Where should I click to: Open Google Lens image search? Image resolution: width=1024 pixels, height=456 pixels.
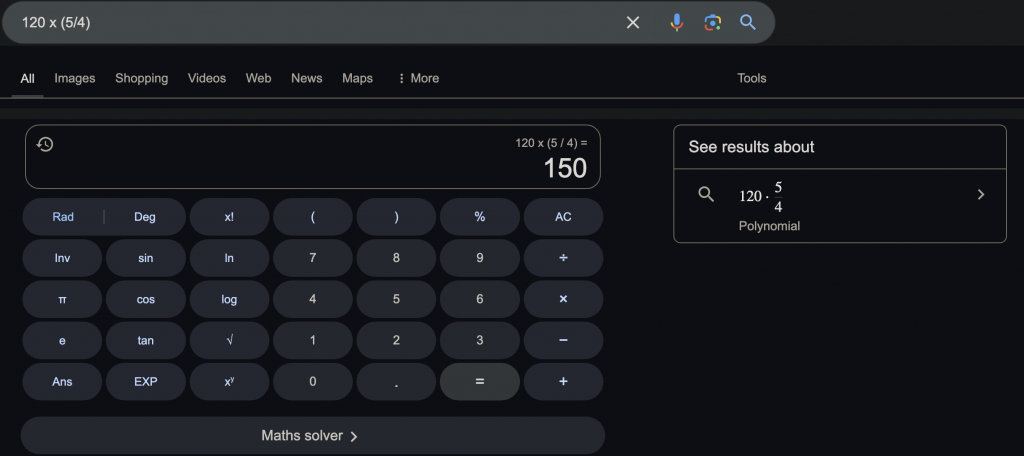pos(712,22)
